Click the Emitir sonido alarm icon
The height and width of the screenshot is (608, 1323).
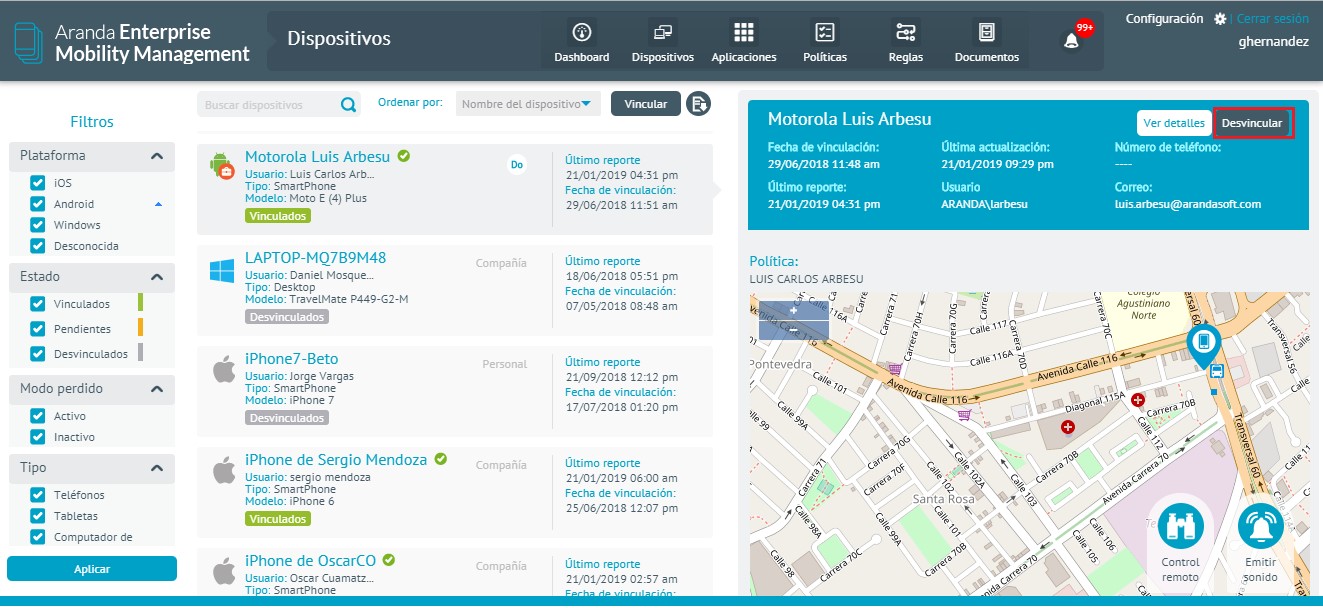coord(1261,527)
